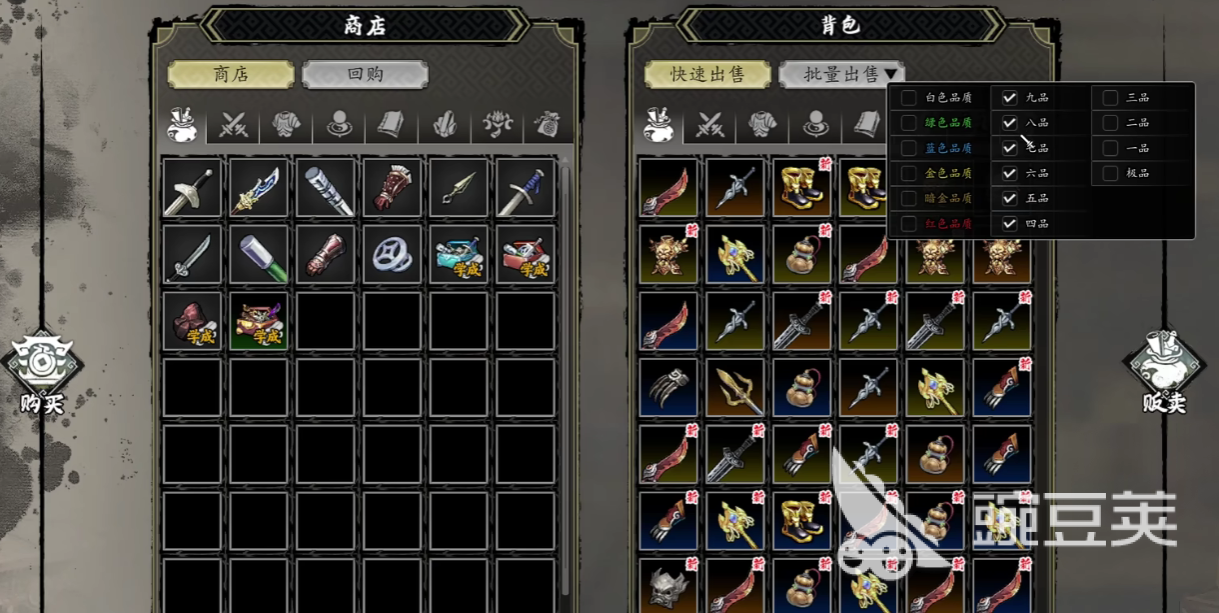The image size is (1219, 613).
Task: Open the armor category tab in shop
Action: 286,125
